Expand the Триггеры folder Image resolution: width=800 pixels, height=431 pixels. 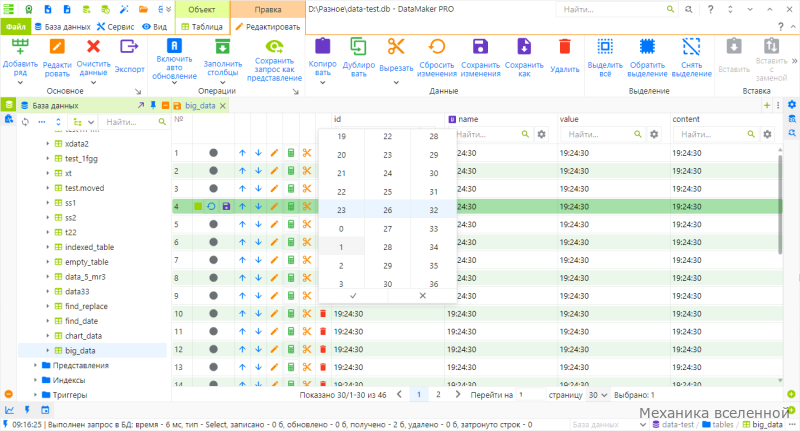(x=35, y=395)
